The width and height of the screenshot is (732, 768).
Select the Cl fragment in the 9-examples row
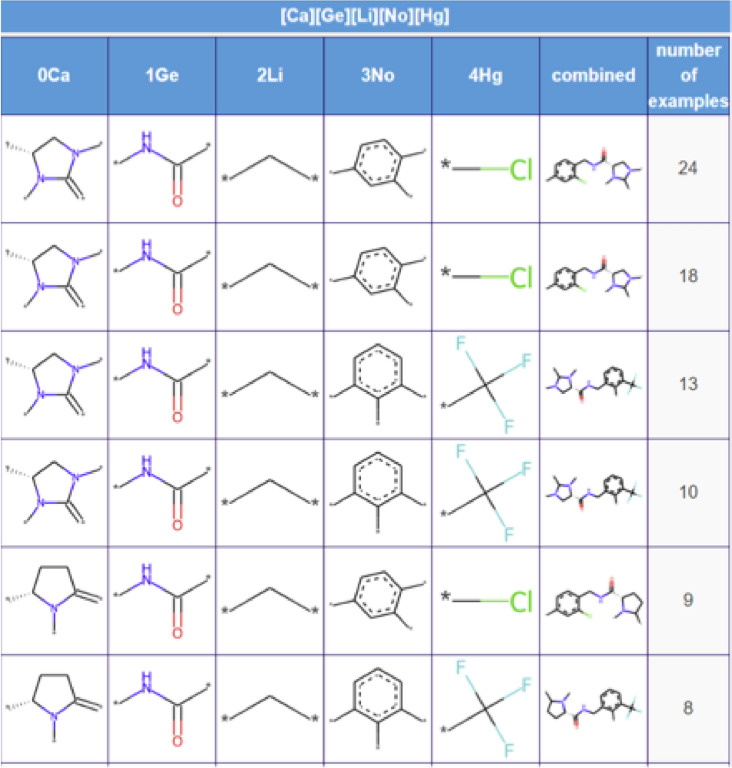pos(486,601)
